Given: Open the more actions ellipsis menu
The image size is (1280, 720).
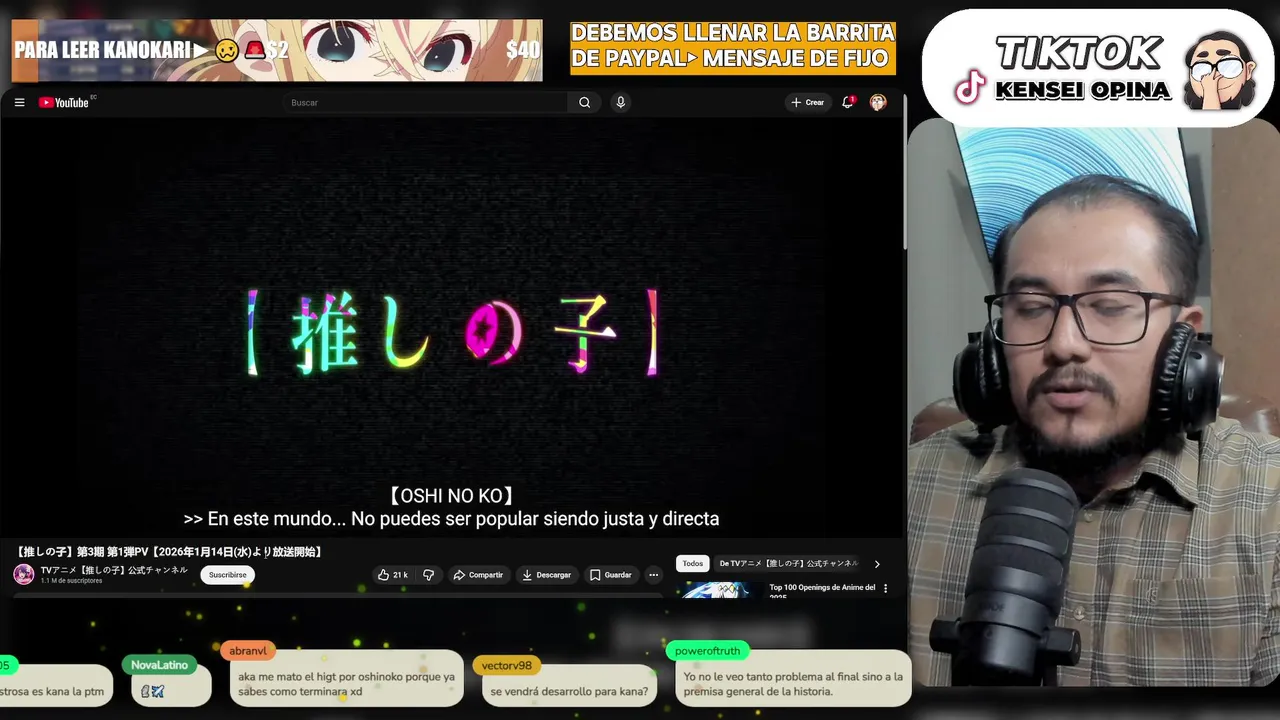Looking at the screenshot, I should click(653, 575).
